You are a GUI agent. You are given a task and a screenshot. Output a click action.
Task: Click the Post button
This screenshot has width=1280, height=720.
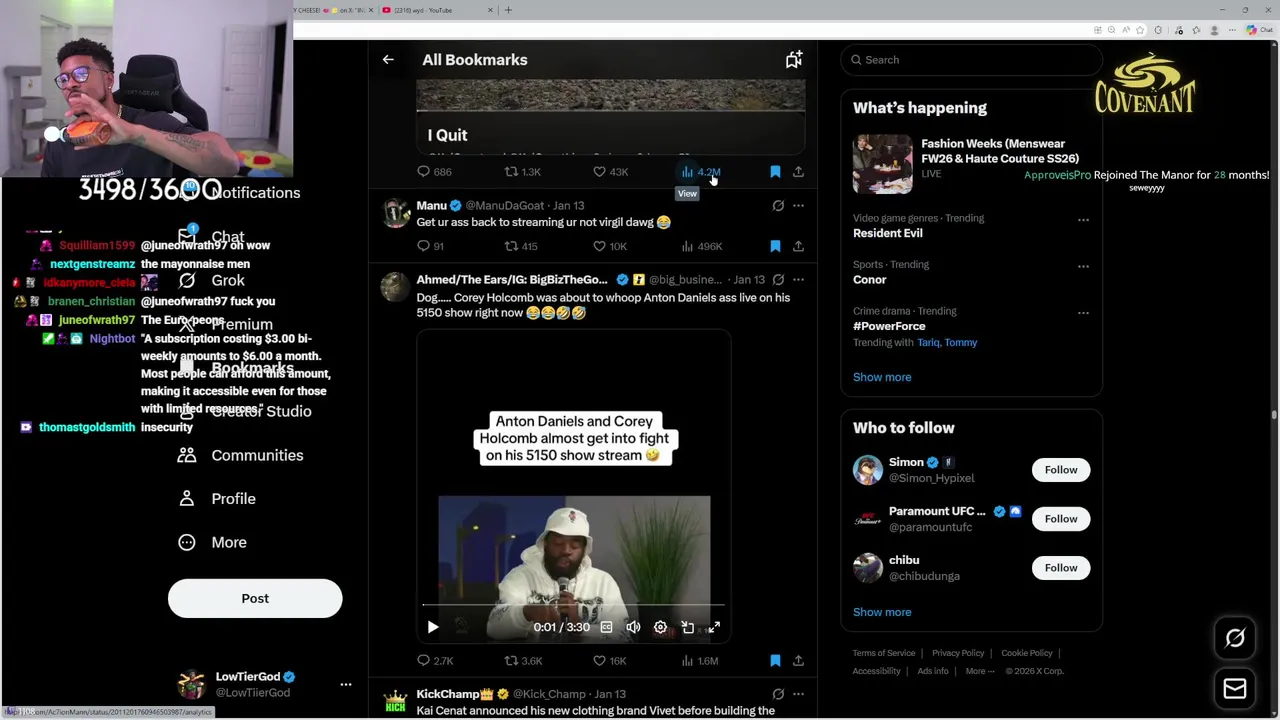point(255,598)
